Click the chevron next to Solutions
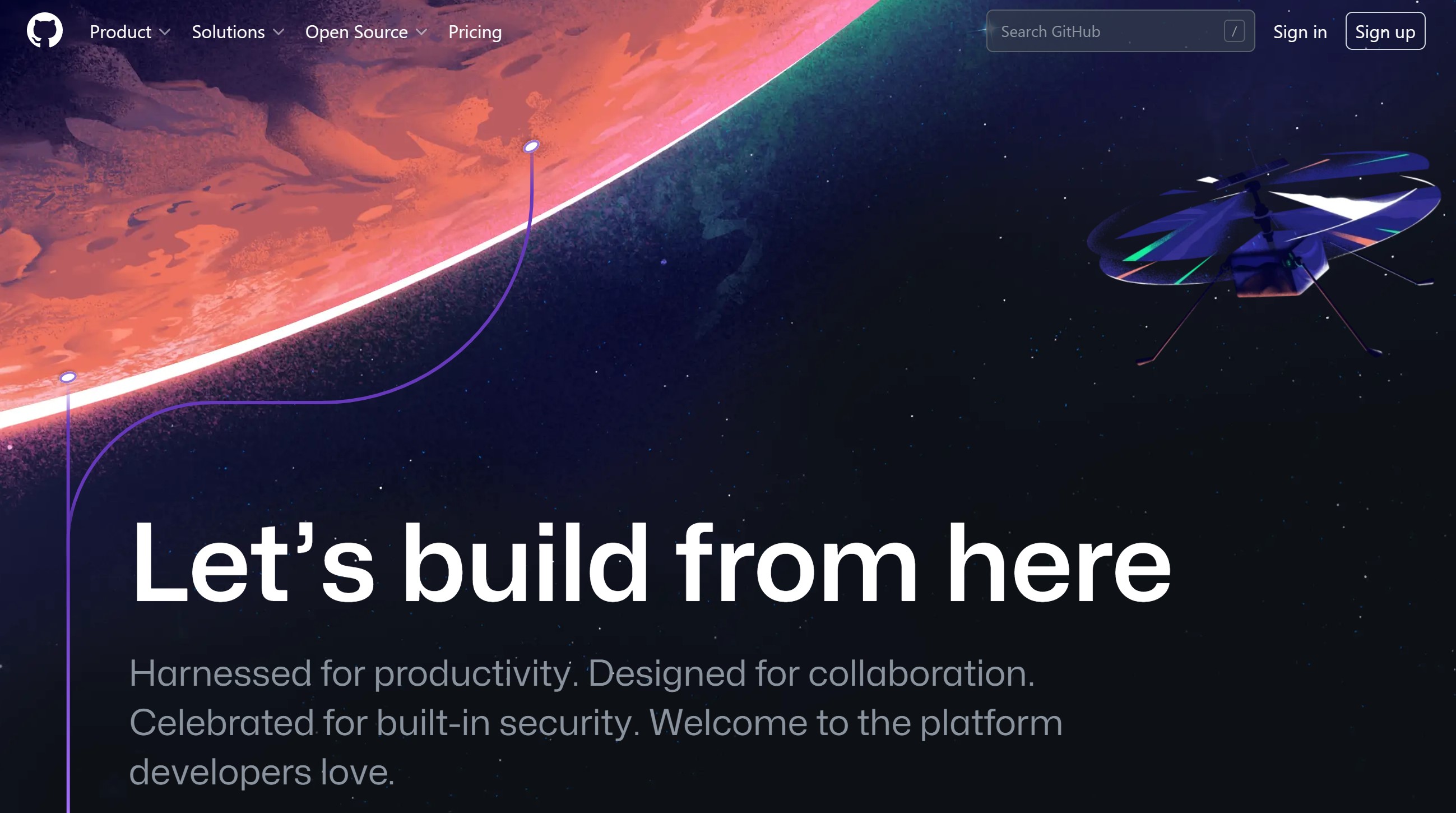 pyautogui.click(x=278, y=32)
